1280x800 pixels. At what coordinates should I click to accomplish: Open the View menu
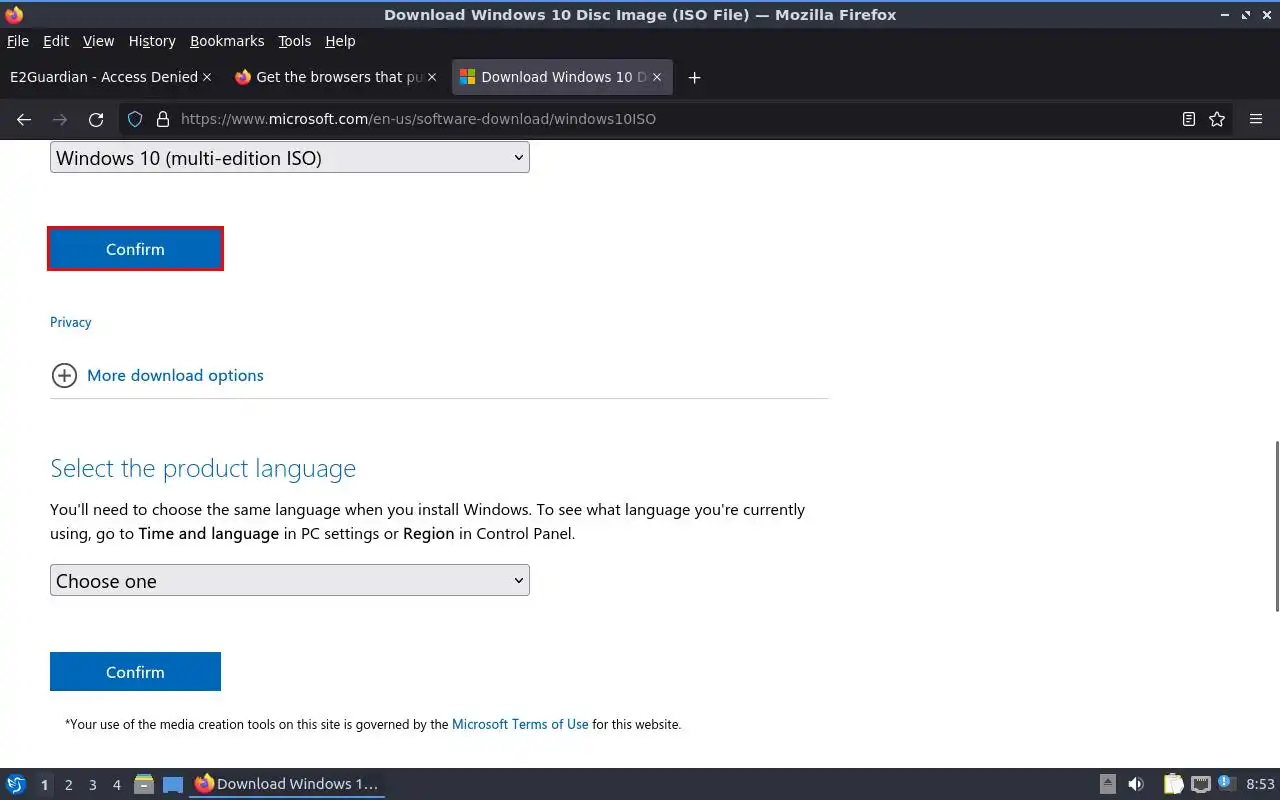click(x=98, y=41)
